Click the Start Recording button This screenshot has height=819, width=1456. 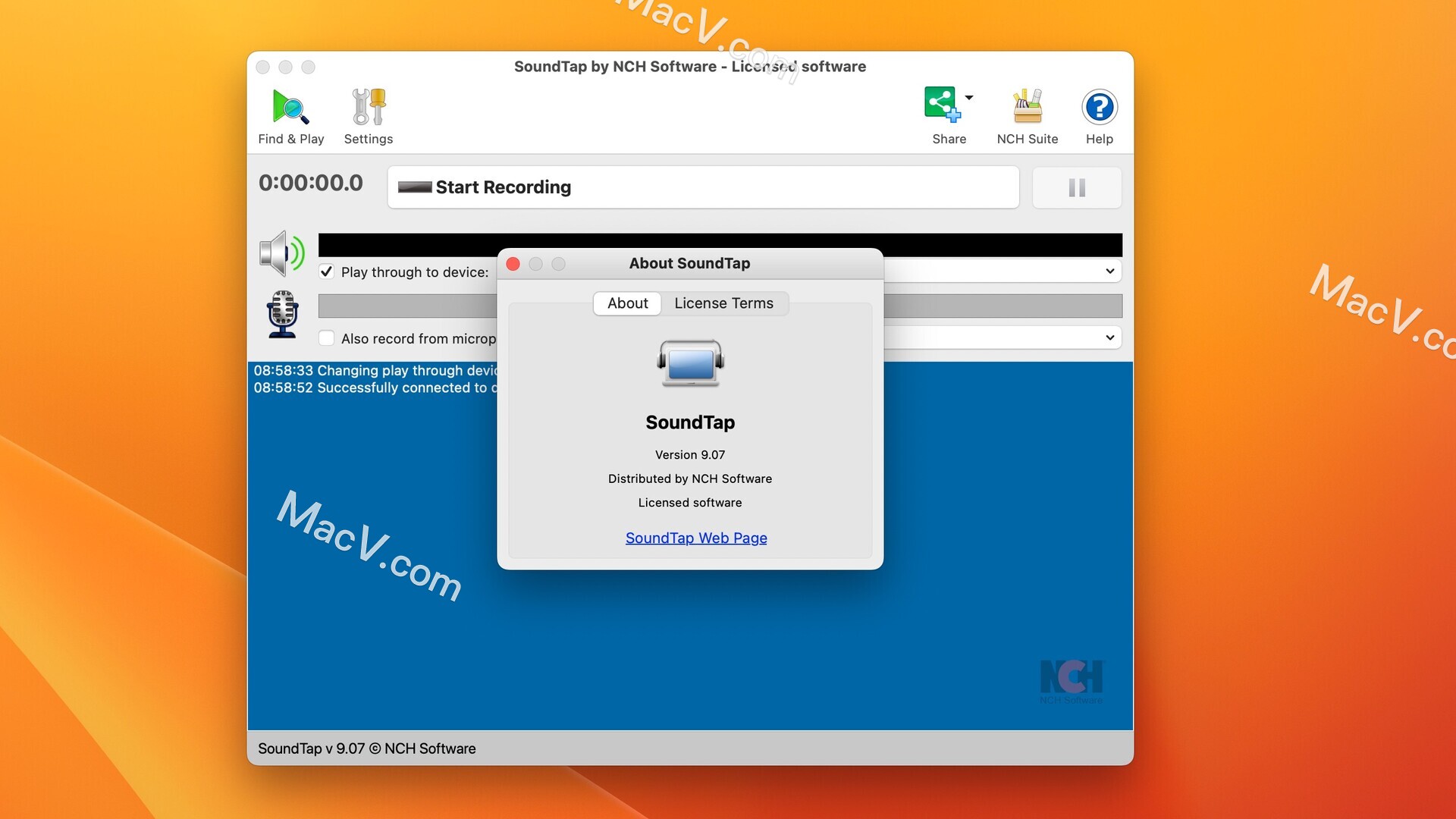(x=703, y=187)
